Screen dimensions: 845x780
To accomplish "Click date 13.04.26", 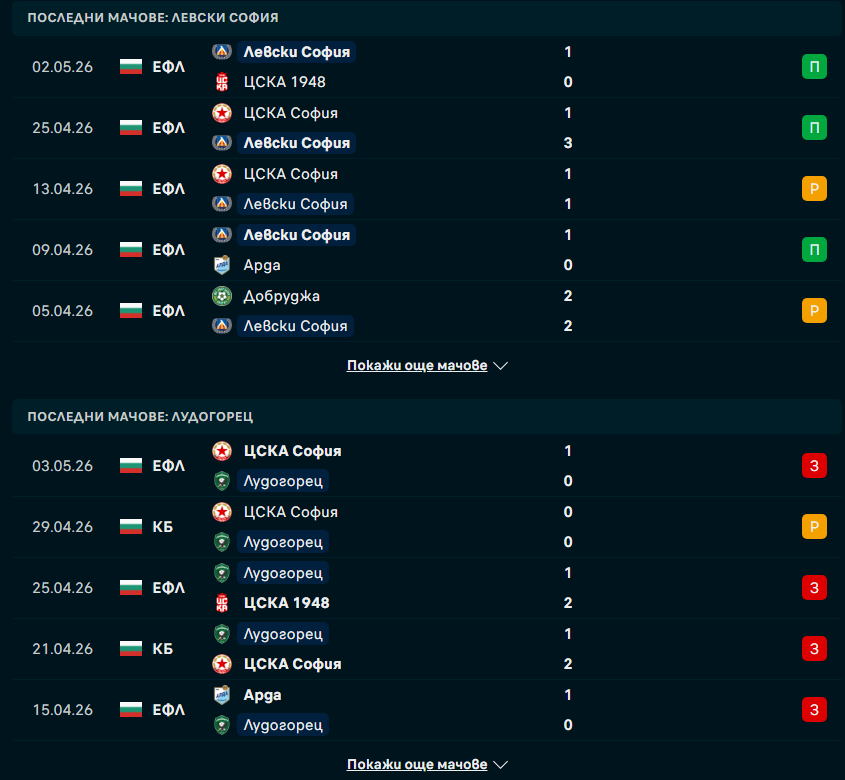I will coord(63,189).
